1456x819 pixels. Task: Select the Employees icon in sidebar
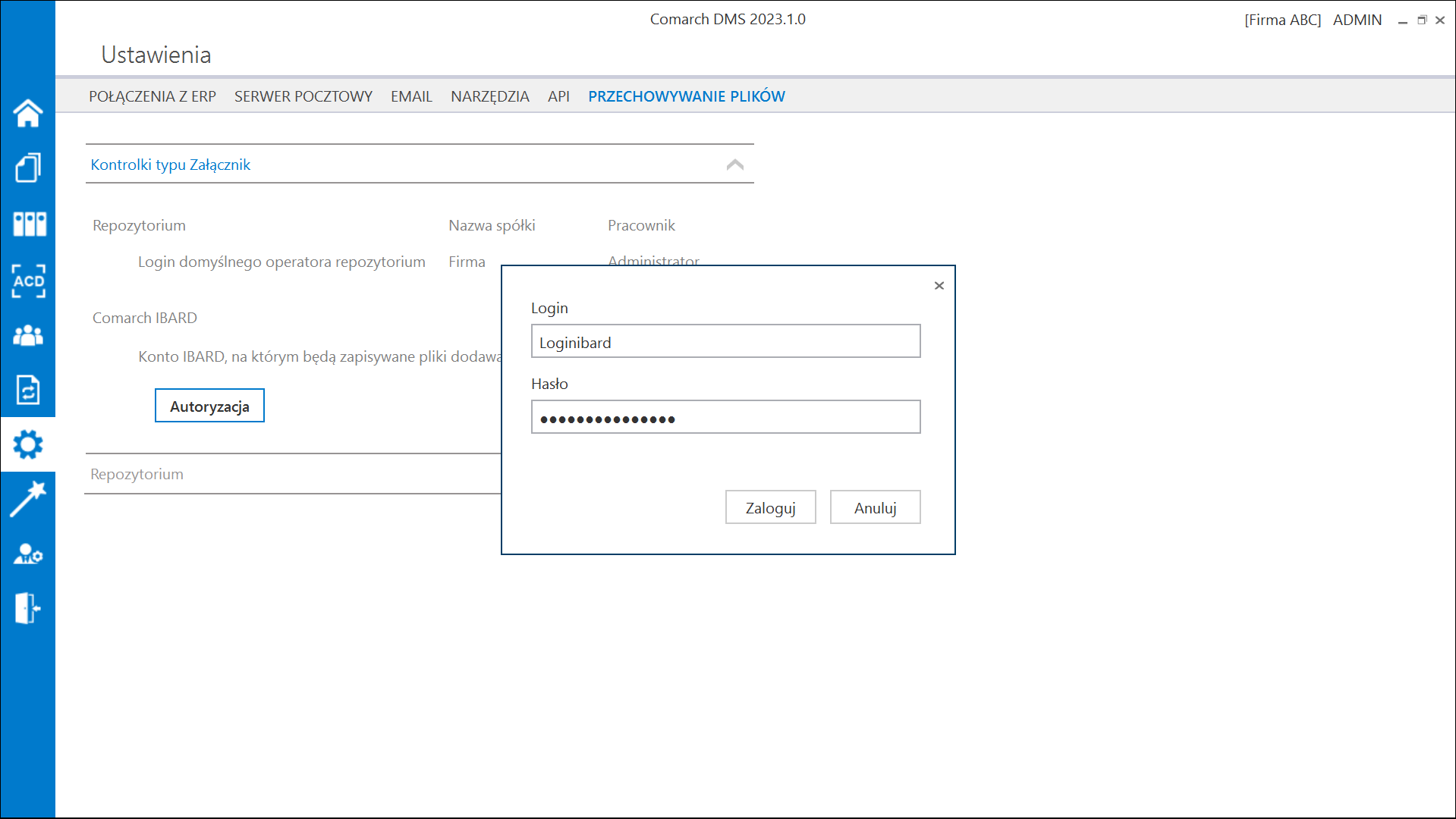[28, 335]
